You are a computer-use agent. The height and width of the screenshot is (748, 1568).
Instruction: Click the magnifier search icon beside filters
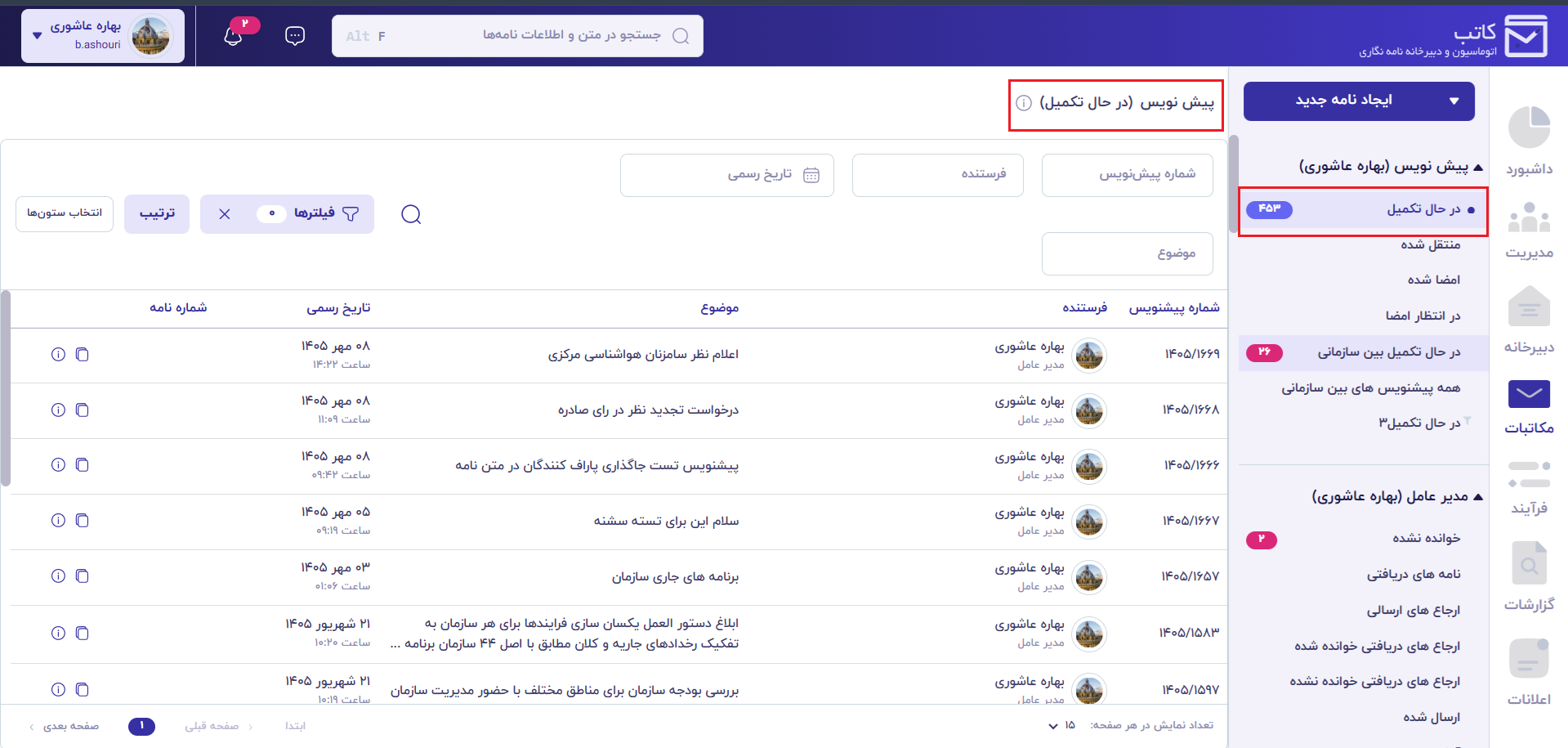click(411, 214)
